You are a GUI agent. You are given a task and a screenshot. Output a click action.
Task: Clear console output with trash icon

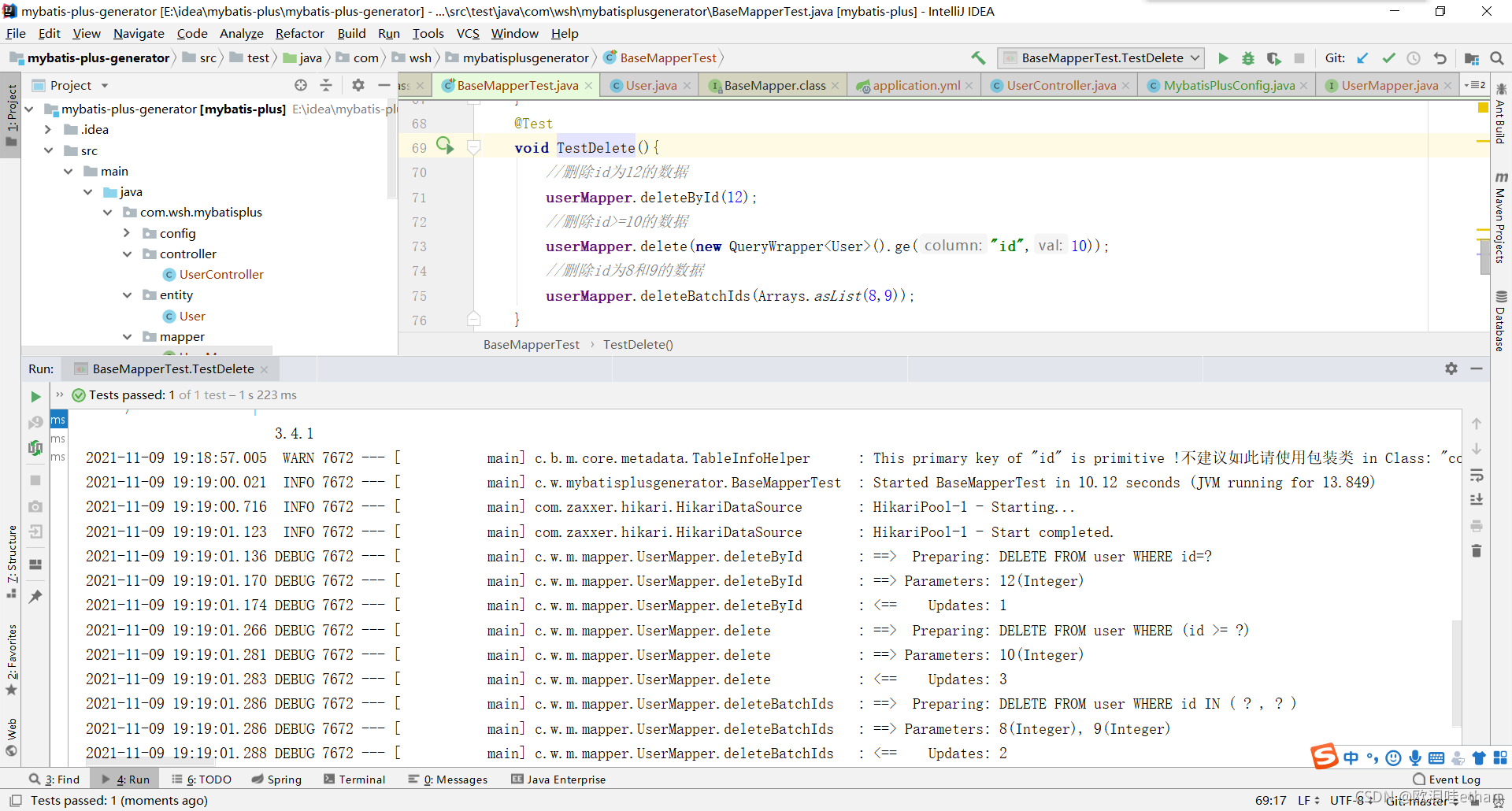point(1477,550)
